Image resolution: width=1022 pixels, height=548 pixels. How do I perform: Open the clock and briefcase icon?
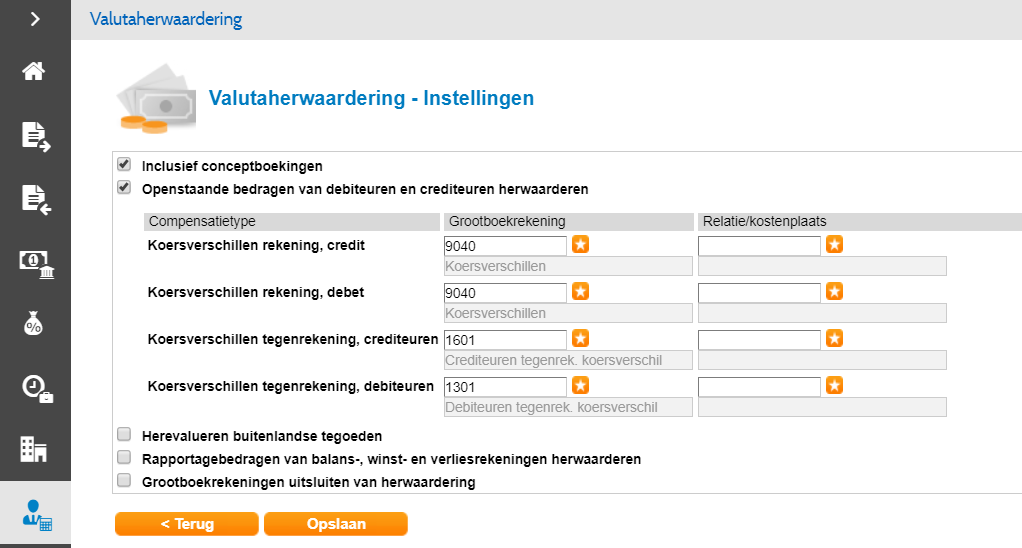pos(35,388)
